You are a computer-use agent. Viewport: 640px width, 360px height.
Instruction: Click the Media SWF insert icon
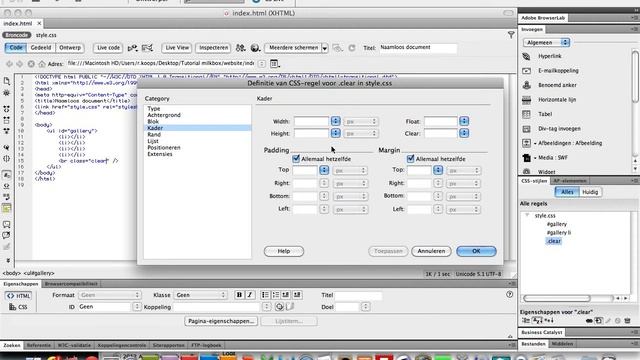[527, 158]
